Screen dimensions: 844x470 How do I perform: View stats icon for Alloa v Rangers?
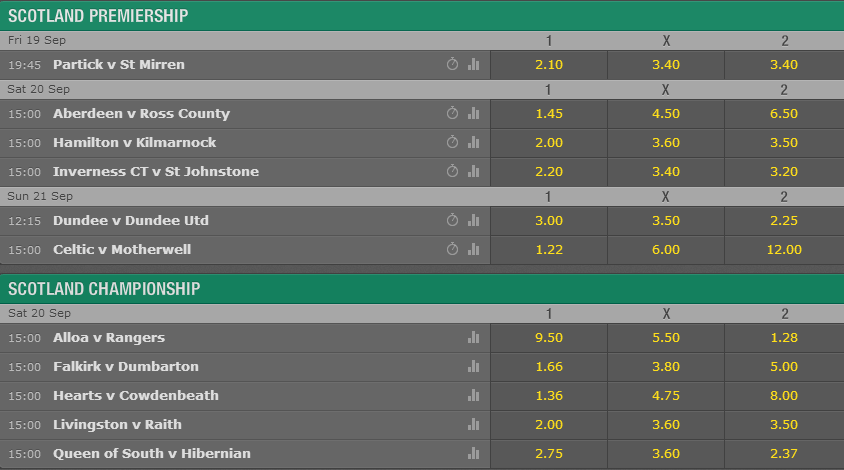coord(473,338)
